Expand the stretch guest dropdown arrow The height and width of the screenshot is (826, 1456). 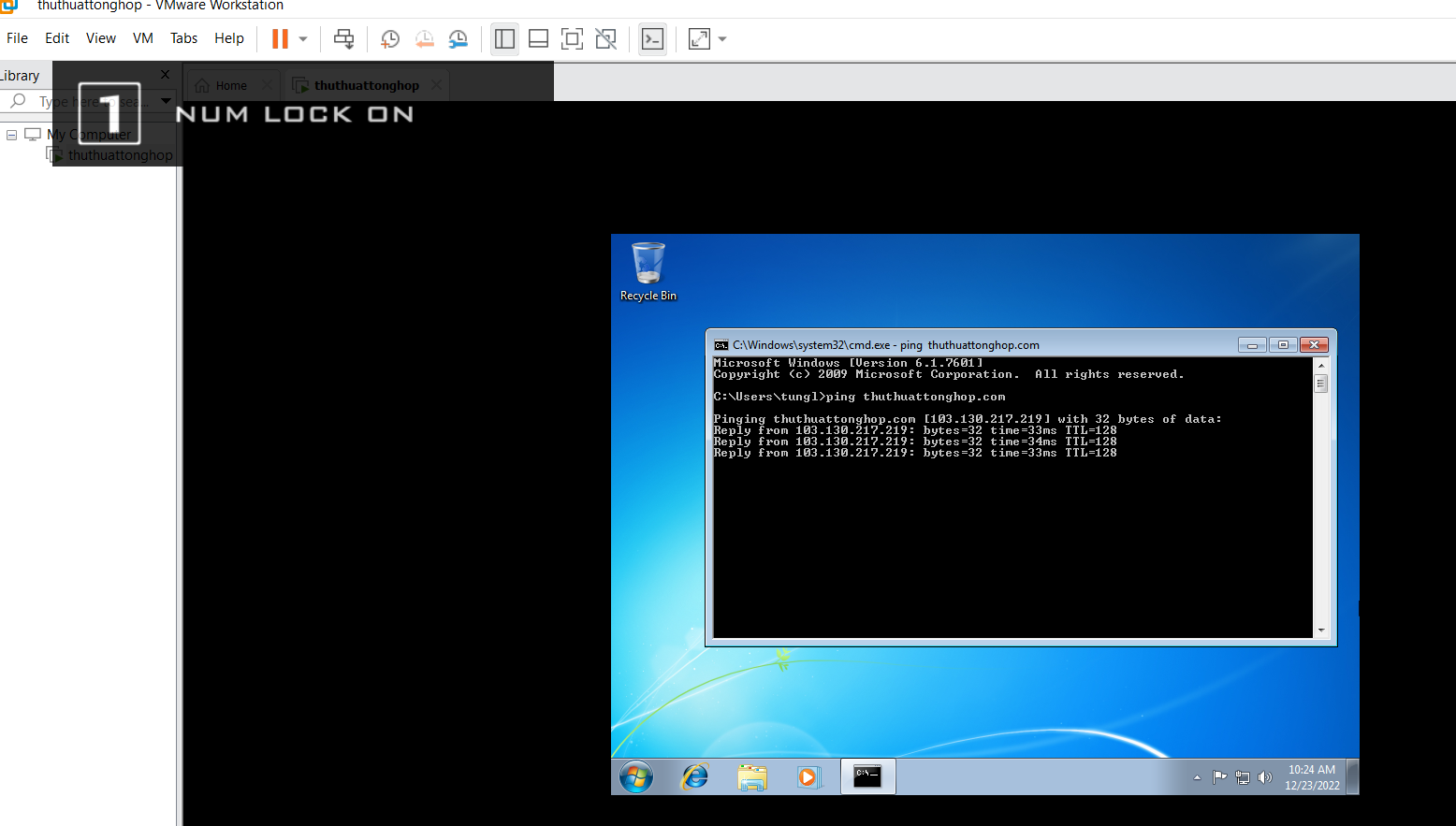(722, 38)
